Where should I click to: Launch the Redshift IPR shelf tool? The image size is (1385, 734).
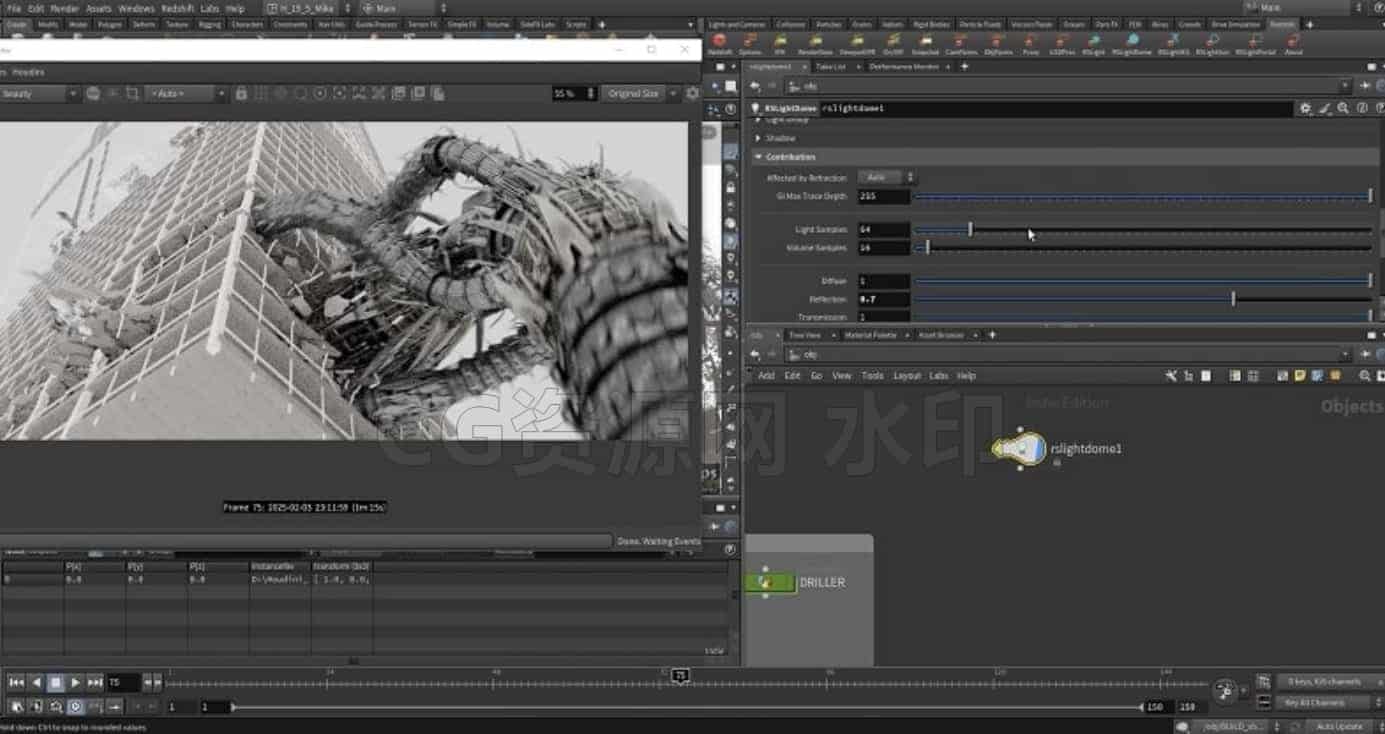pos(780,43)
